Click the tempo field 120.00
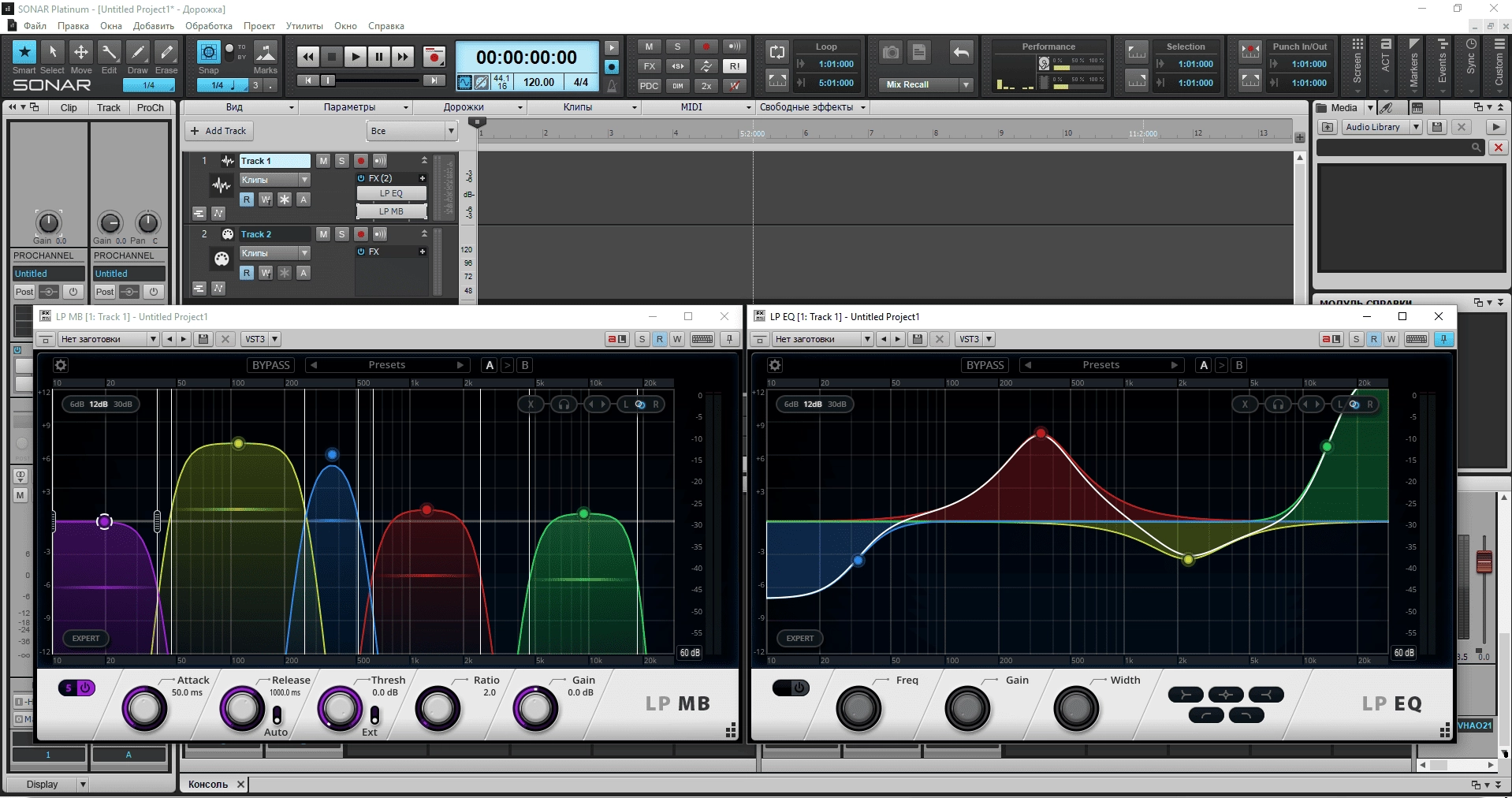This screenshot has width=1512, height=798. click(x=539, y=82)
